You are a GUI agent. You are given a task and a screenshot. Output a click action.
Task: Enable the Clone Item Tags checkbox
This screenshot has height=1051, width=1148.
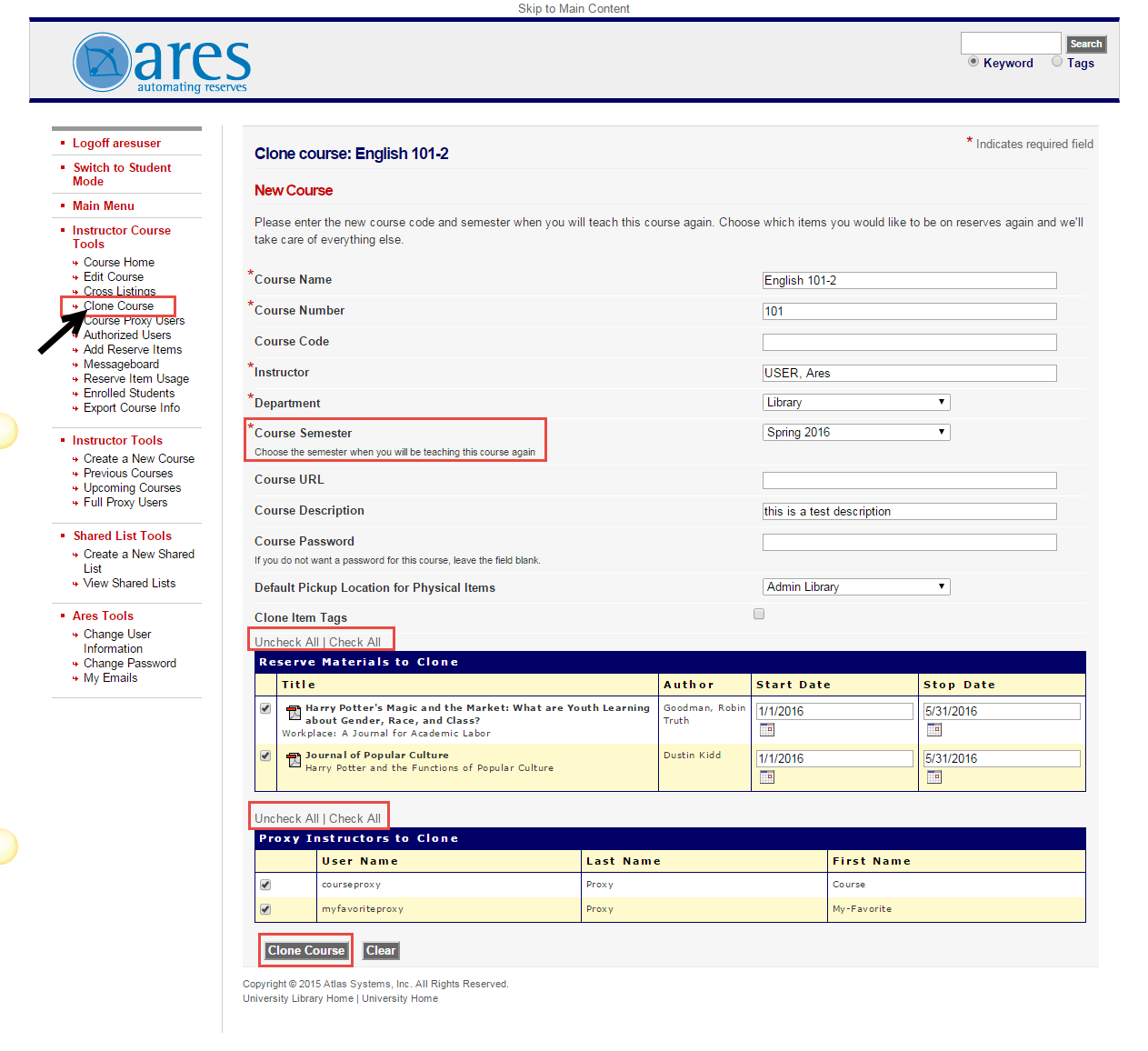coord(759,614)
